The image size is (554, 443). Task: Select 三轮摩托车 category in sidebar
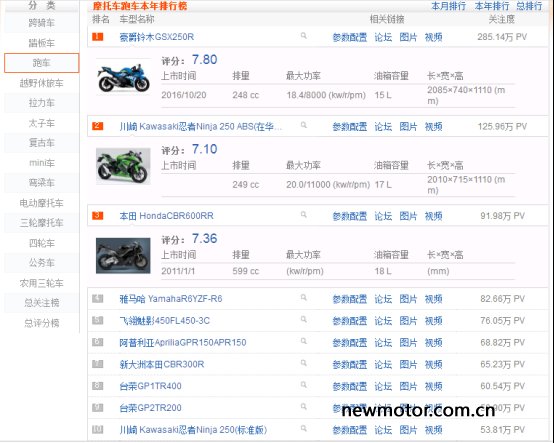(42, 223)
